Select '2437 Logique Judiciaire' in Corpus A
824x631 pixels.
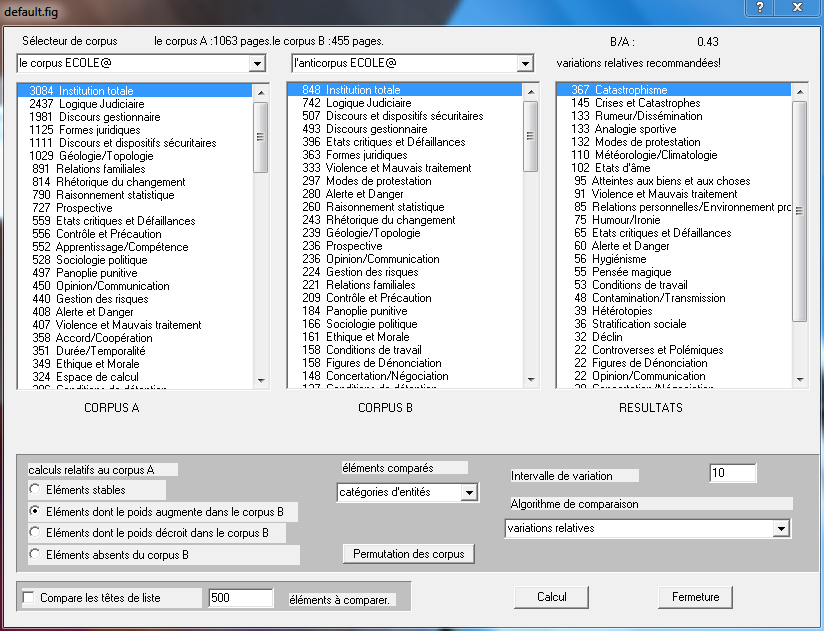[135, 104]
